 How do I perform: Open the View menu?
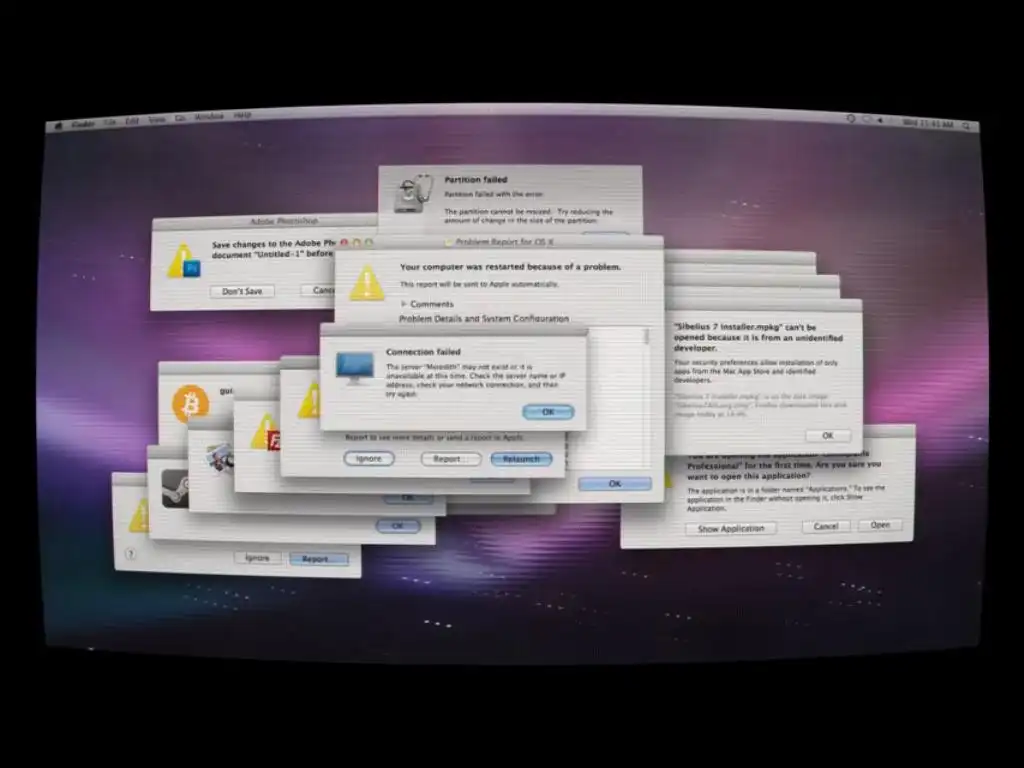[x=157, y=120]
